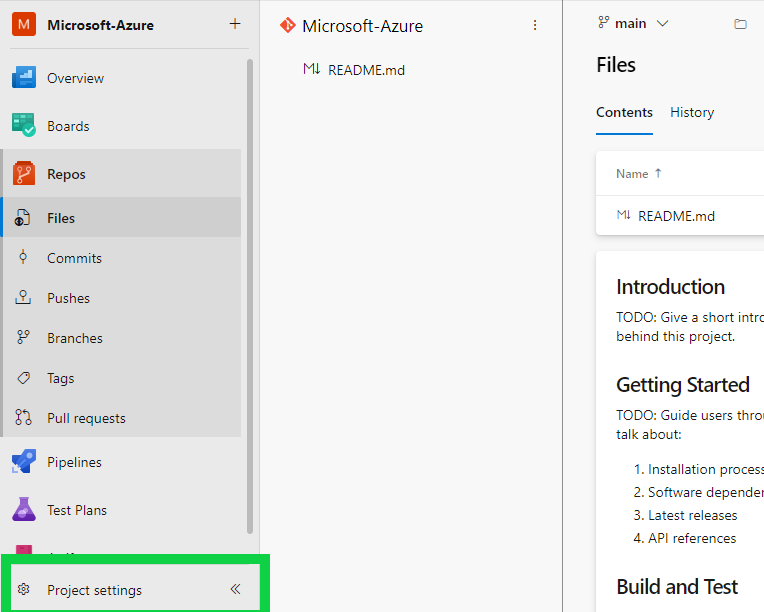764x612 pixels.
Task: Click the Overview icon in sidebar
Action: (24, 78)
